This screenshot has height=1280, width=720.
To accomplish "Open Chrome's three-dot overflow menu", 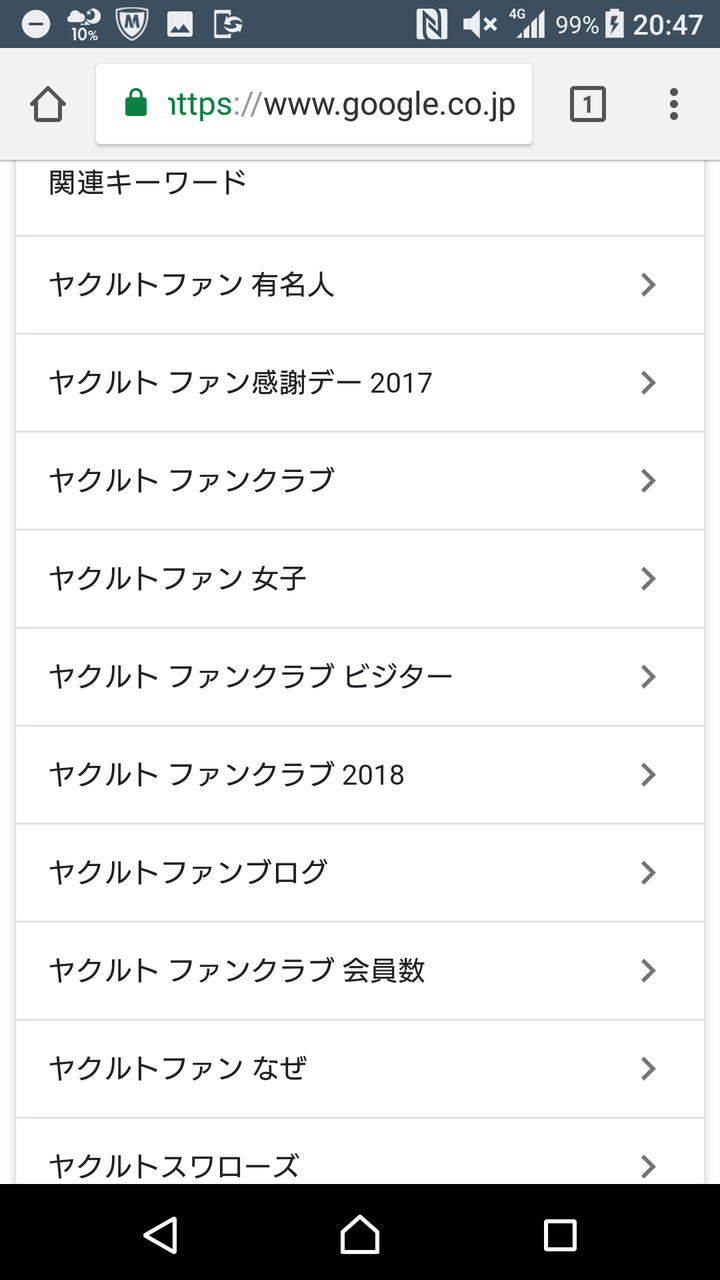I will (673, 104).
